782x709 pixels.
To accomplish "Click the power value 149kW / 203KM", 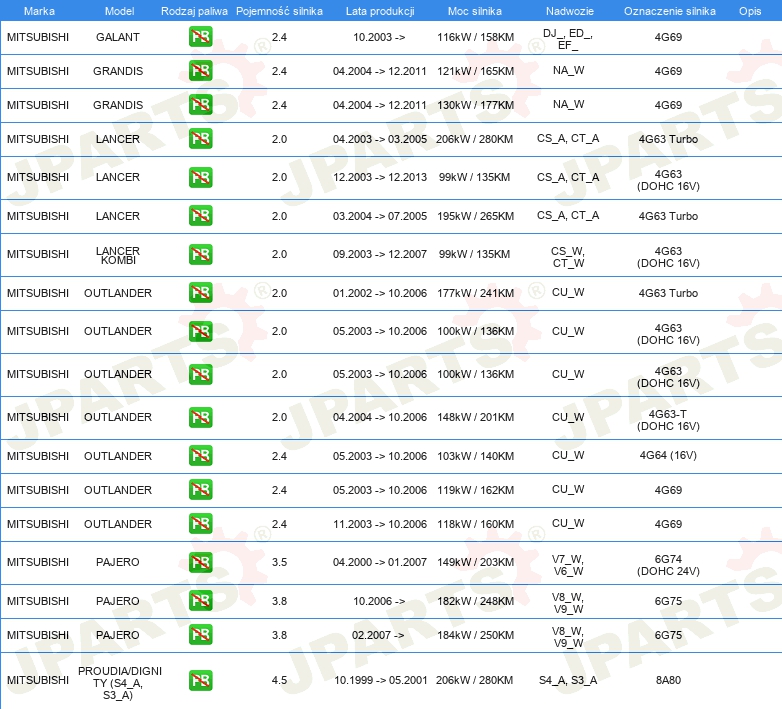I will tap(475, 562).
